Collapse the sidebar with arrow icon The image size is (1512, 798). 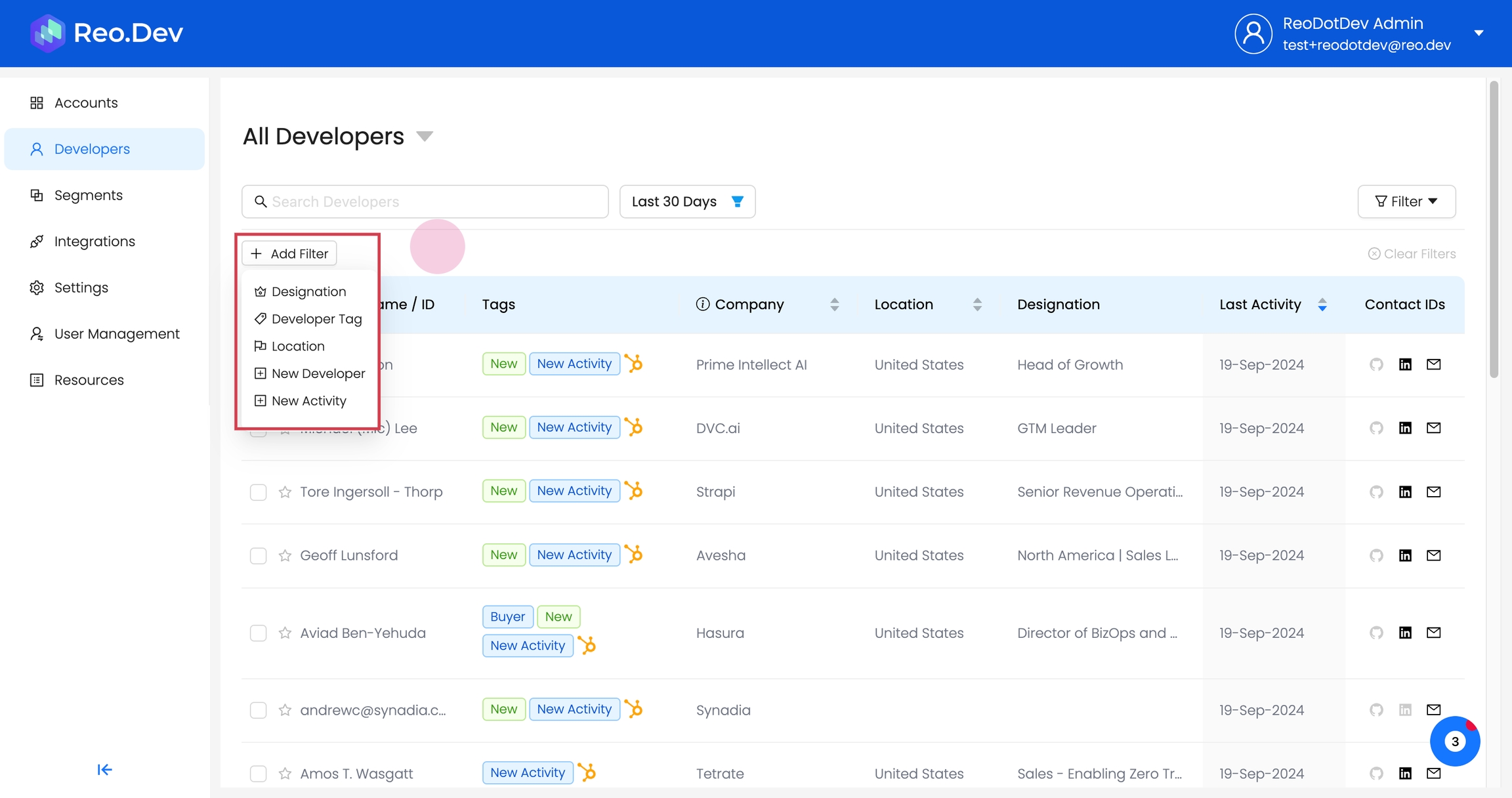tap(104, 769)
